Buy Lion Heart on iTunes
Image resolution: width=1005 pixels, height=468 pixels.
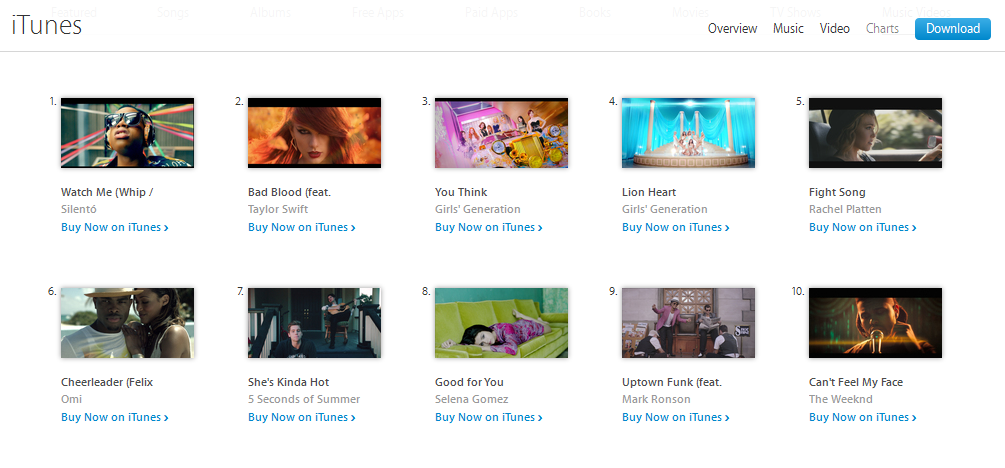click(676, 227)
